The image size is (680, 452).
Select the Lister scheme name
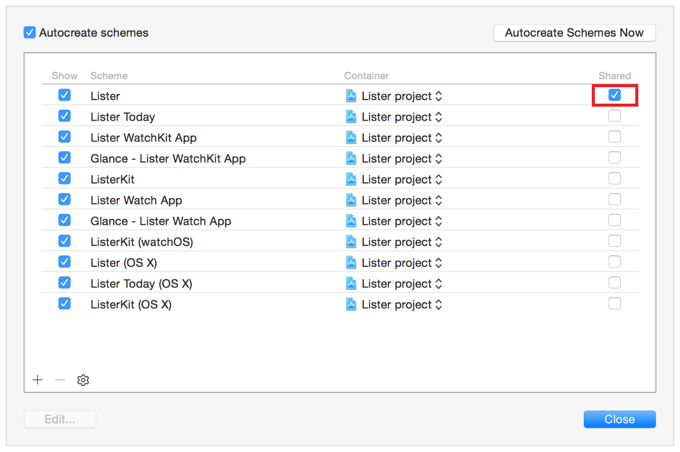tap(105, 96)
